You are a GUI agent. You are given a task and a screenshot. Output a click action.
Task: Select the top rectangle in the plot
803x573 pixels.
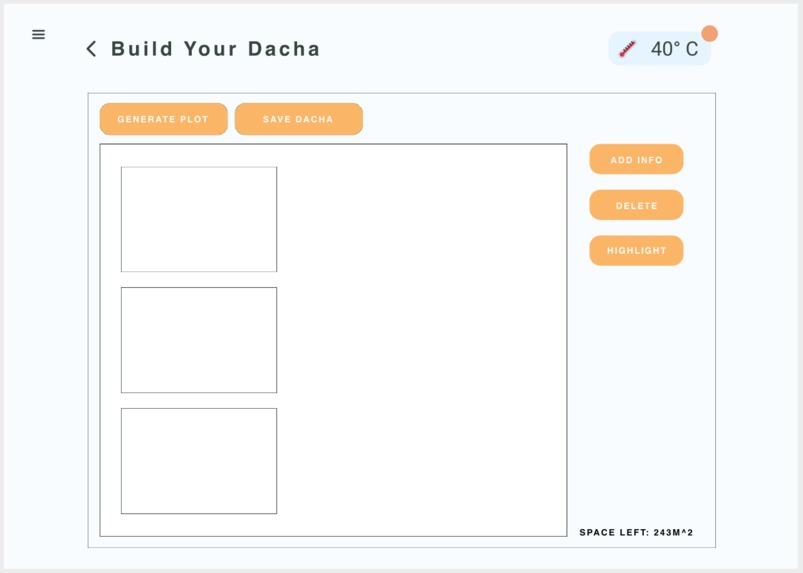tap(199, 219)
